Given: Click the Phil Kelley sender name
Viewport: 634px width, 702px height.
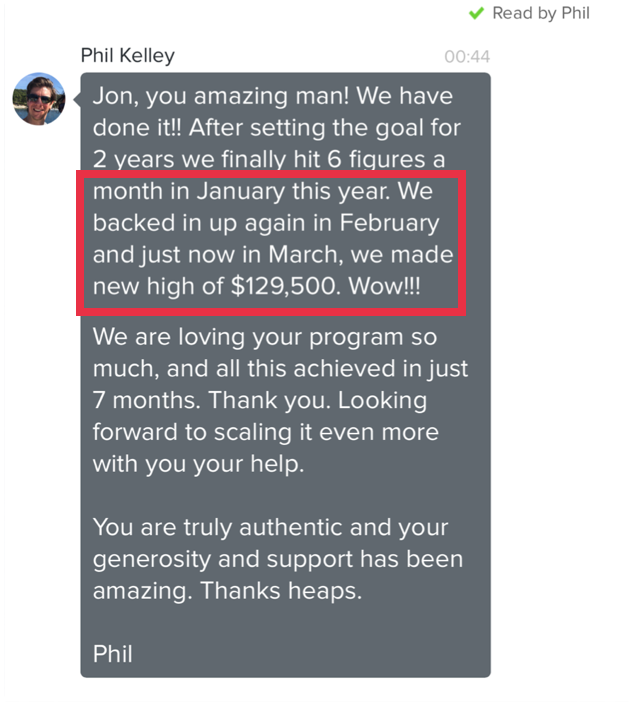Looking at the screenshot, I should pyautogui.click(x=128, y=56).
